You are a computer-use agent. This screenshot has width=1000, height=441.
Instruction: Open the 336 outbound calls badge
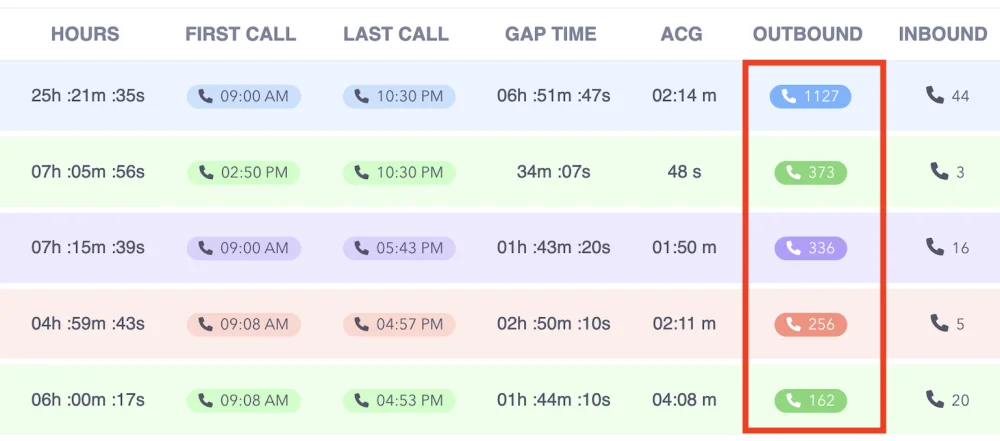[809, 248]
